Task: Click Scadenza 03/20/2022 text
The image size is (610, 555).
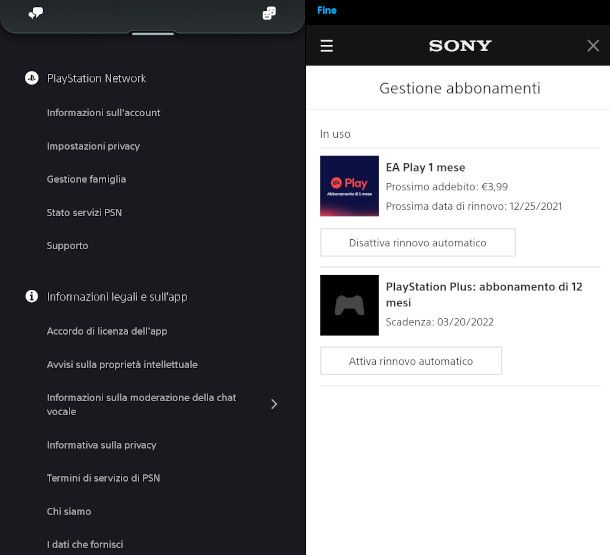Action: coord(440,322)
